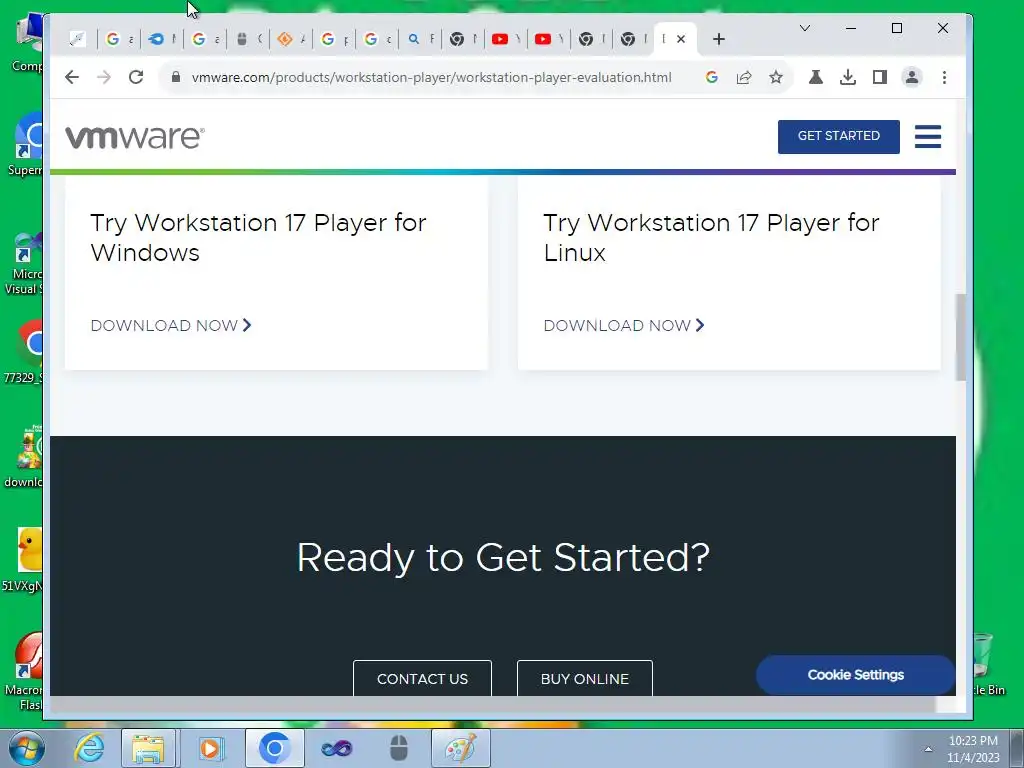Select the Computer desktop icon
This screenshot has height=768, width=1024.
pos(26,42)
